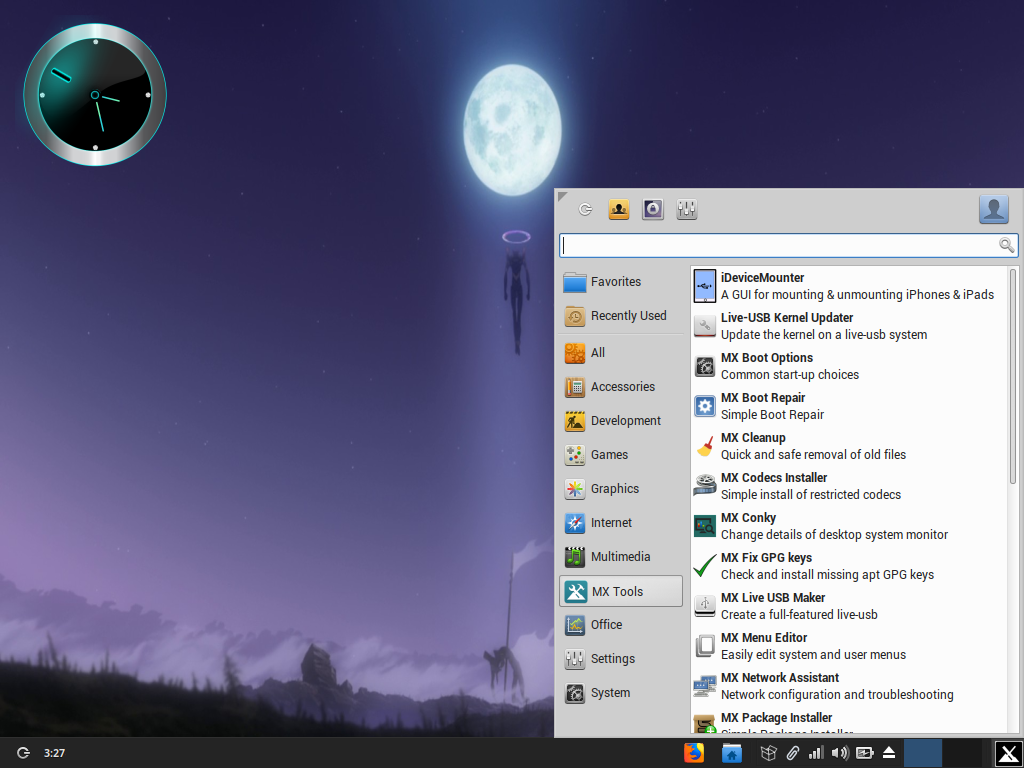Click the panel logout icon beside the clock

23,753
